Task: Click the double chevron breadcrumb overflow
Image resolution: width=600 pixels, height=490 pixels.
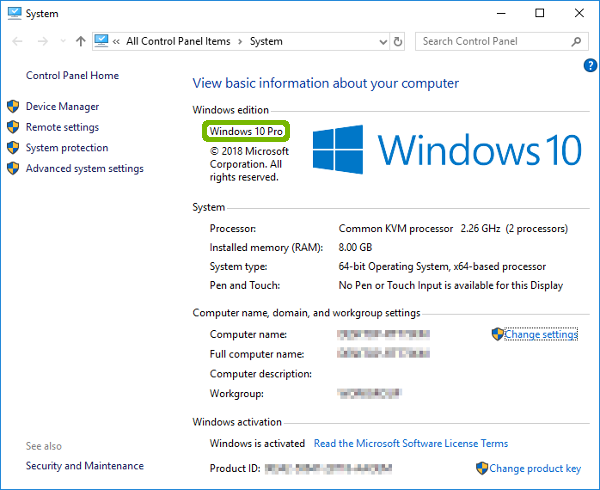Action: (x=116, y=41)
